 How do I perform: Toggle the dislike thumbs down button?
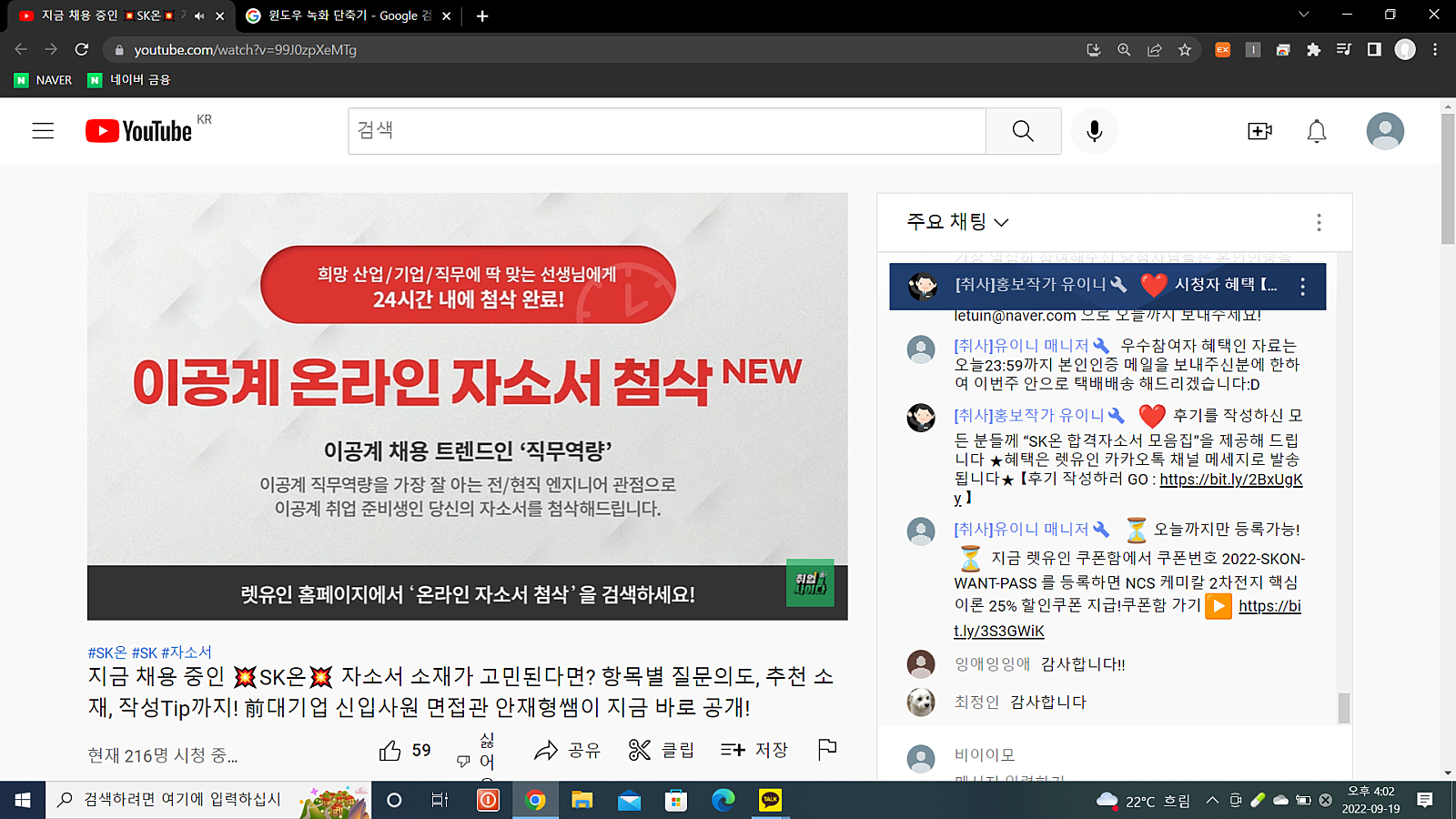[464, 760]
